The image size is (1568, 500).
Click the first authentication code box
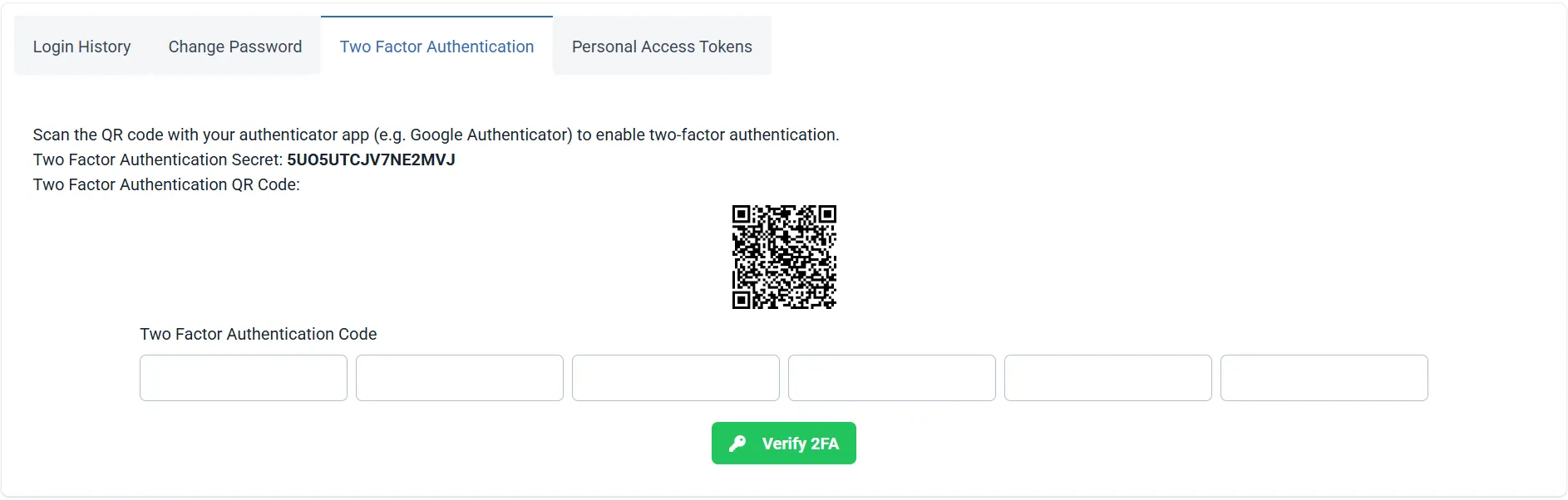(243, 378)
